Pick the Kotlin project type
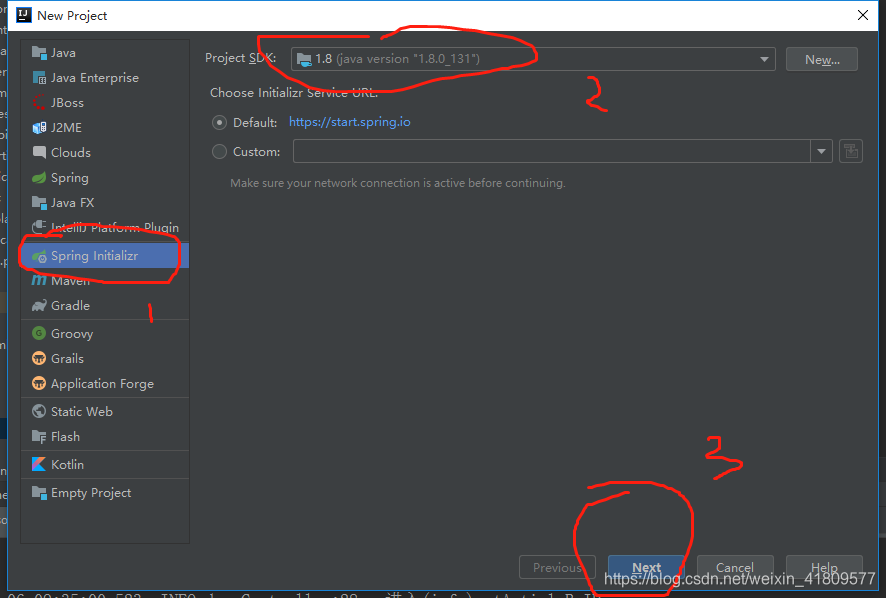This screenshot has width=886, height=598. (105, 465)
